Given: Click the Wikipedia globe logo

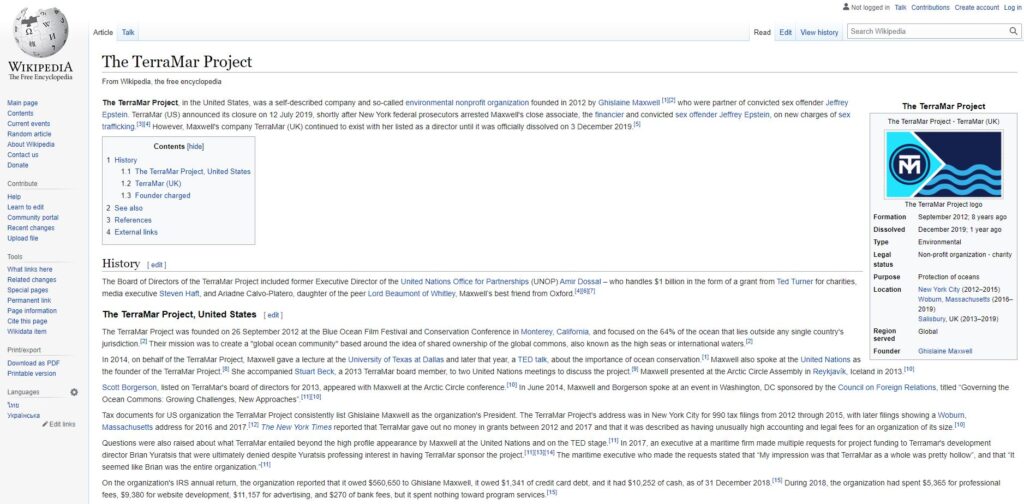Looking at the screenshot, I should (40, 32).
